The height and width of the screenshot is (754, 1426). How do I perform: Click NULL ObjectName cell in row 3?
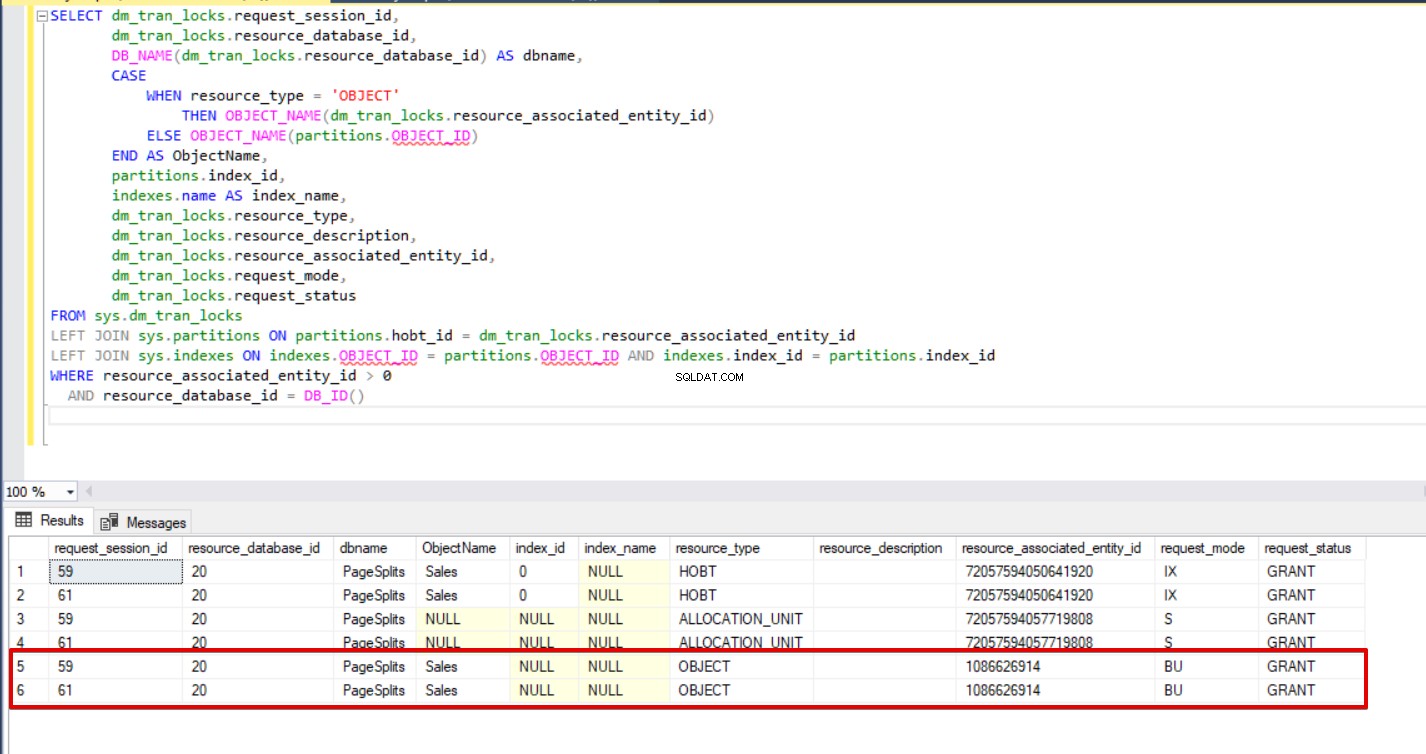click(463, 619)
